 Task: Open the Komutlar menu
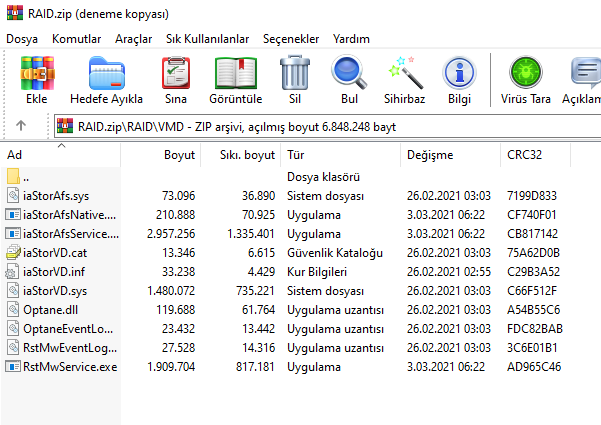[x=76, y=39]
